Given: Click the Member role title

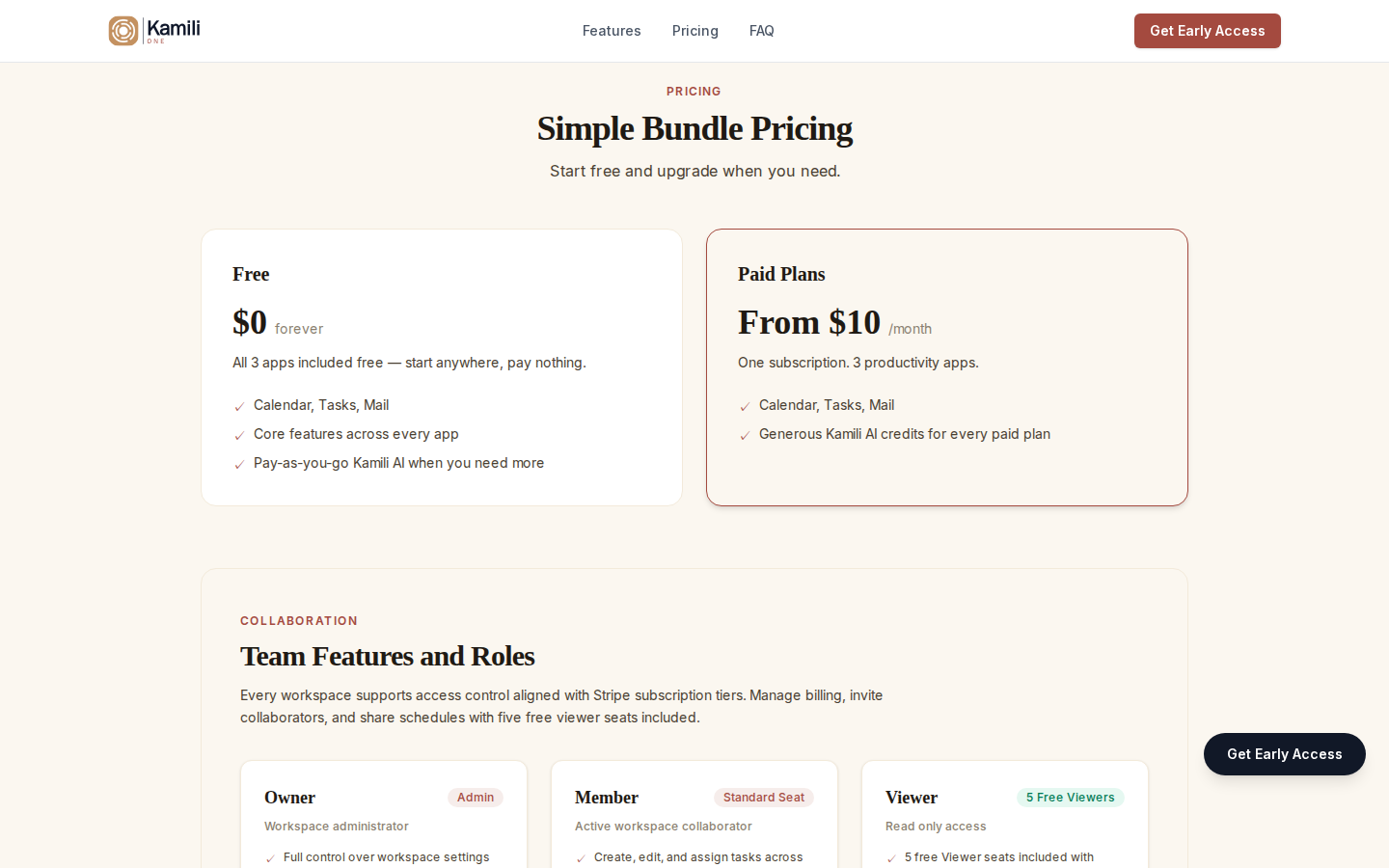Looking at the screenshot, I should (x=607, y=798).
